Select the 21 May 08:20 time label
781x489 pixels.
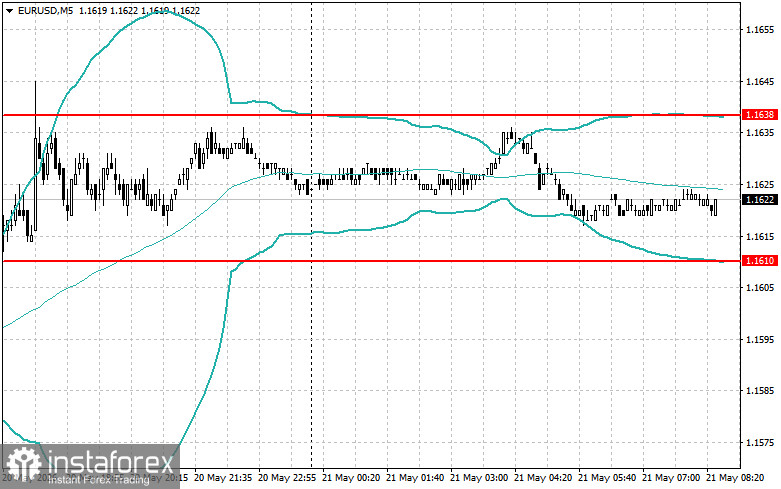(735, 478)
